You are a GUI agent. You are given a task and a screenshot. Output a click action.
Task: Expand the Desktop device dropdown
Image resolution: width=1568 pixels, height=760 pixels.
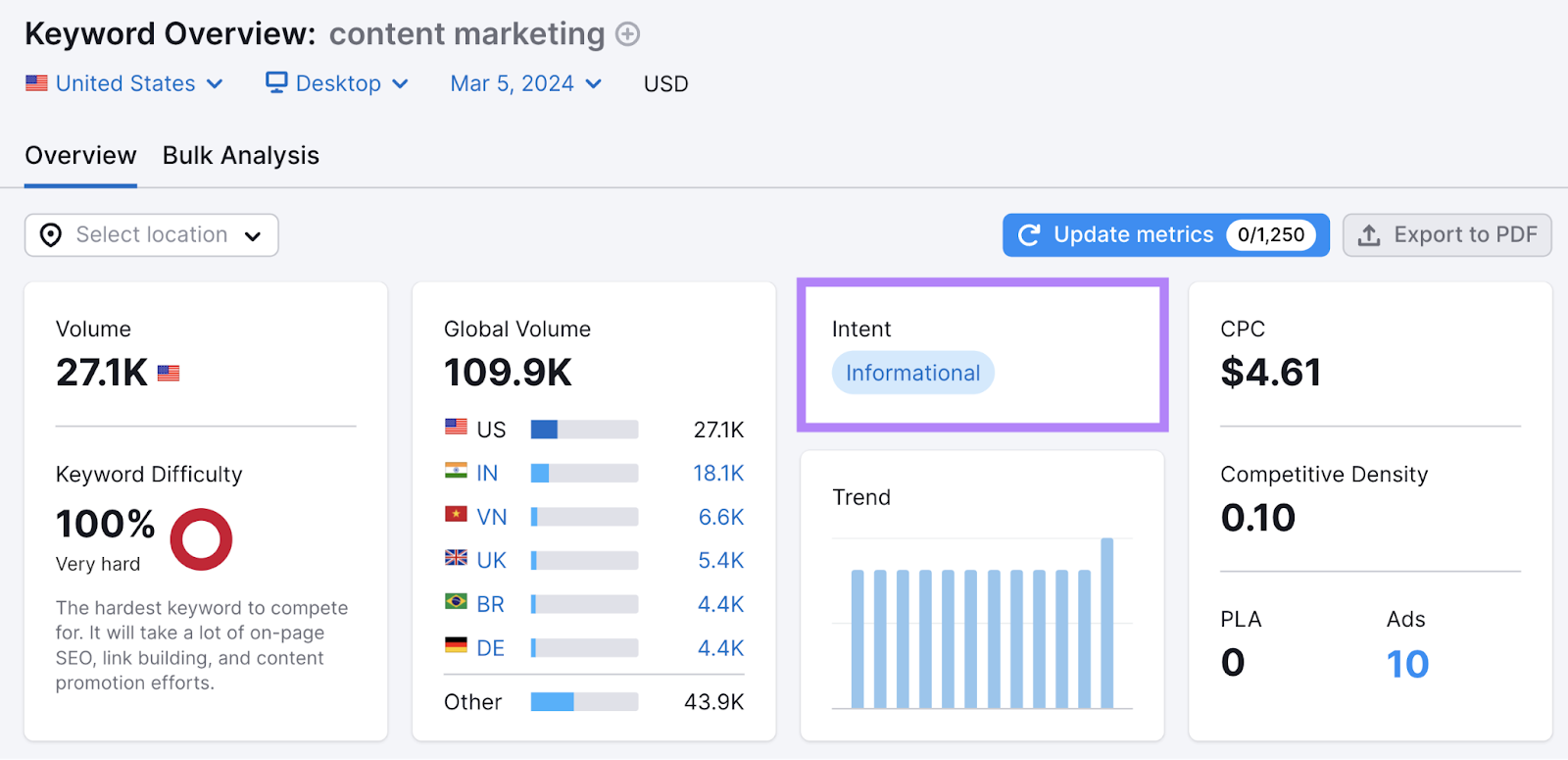(338, 83)
